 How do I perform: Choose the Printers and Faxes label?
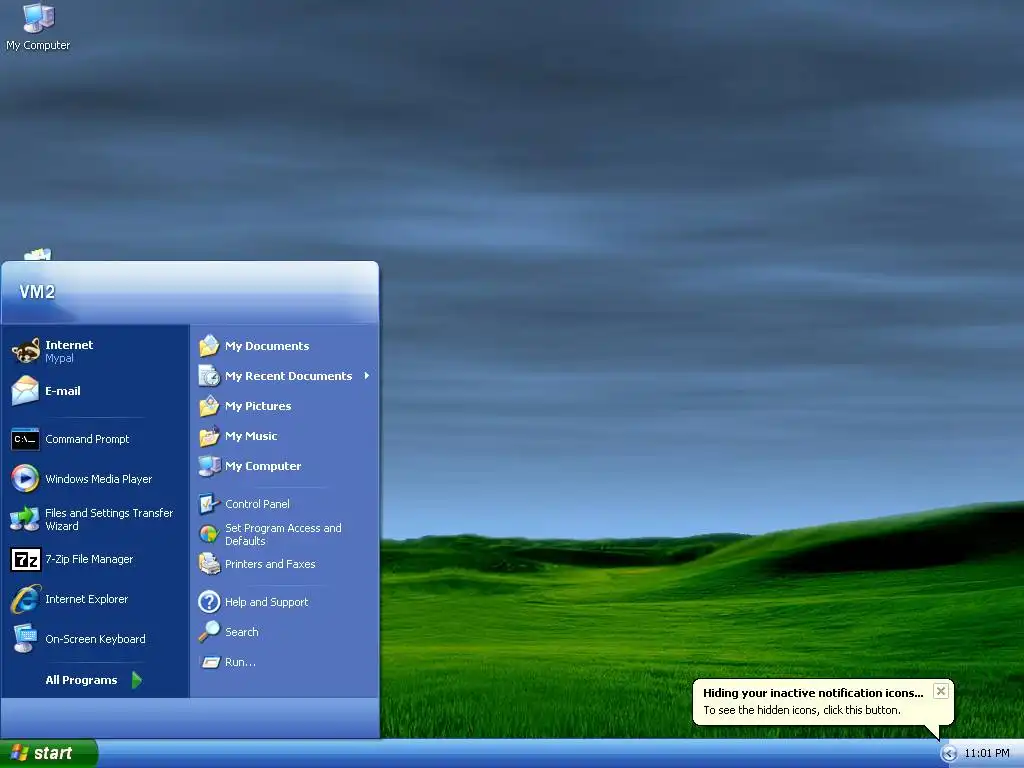click(270, 564)
